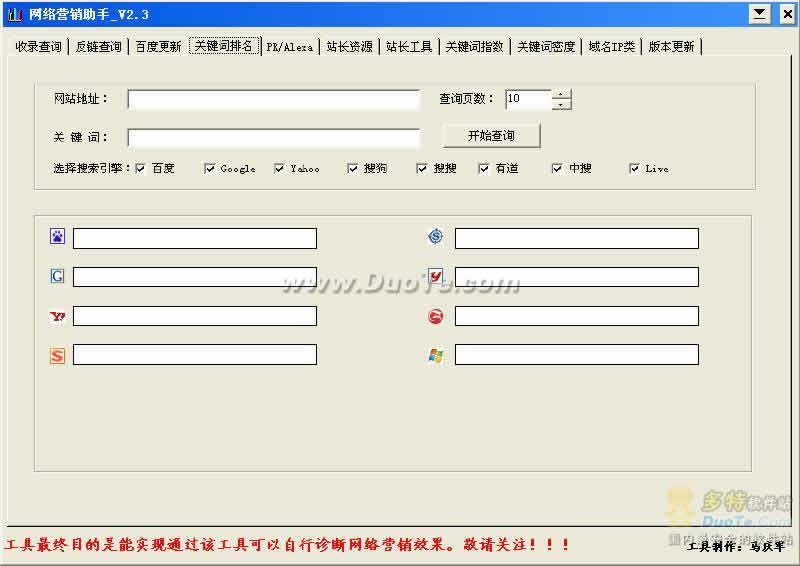Uncheck the 搜搜 search engine checkbox

(x=422, y=168)
